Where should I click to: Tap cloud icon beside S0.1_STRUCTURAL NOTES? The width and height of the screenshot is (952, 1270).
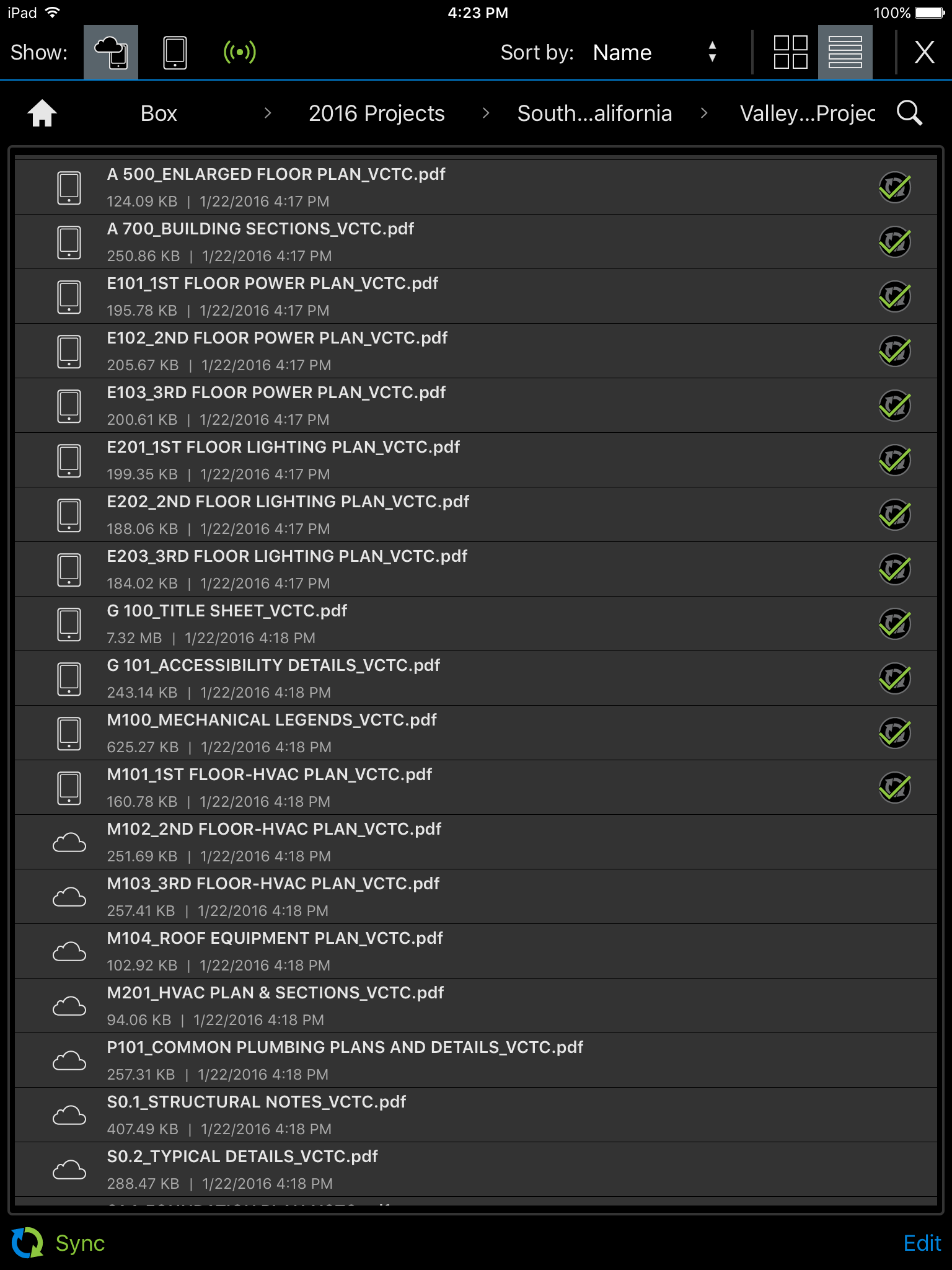(x=69, y=1115)
